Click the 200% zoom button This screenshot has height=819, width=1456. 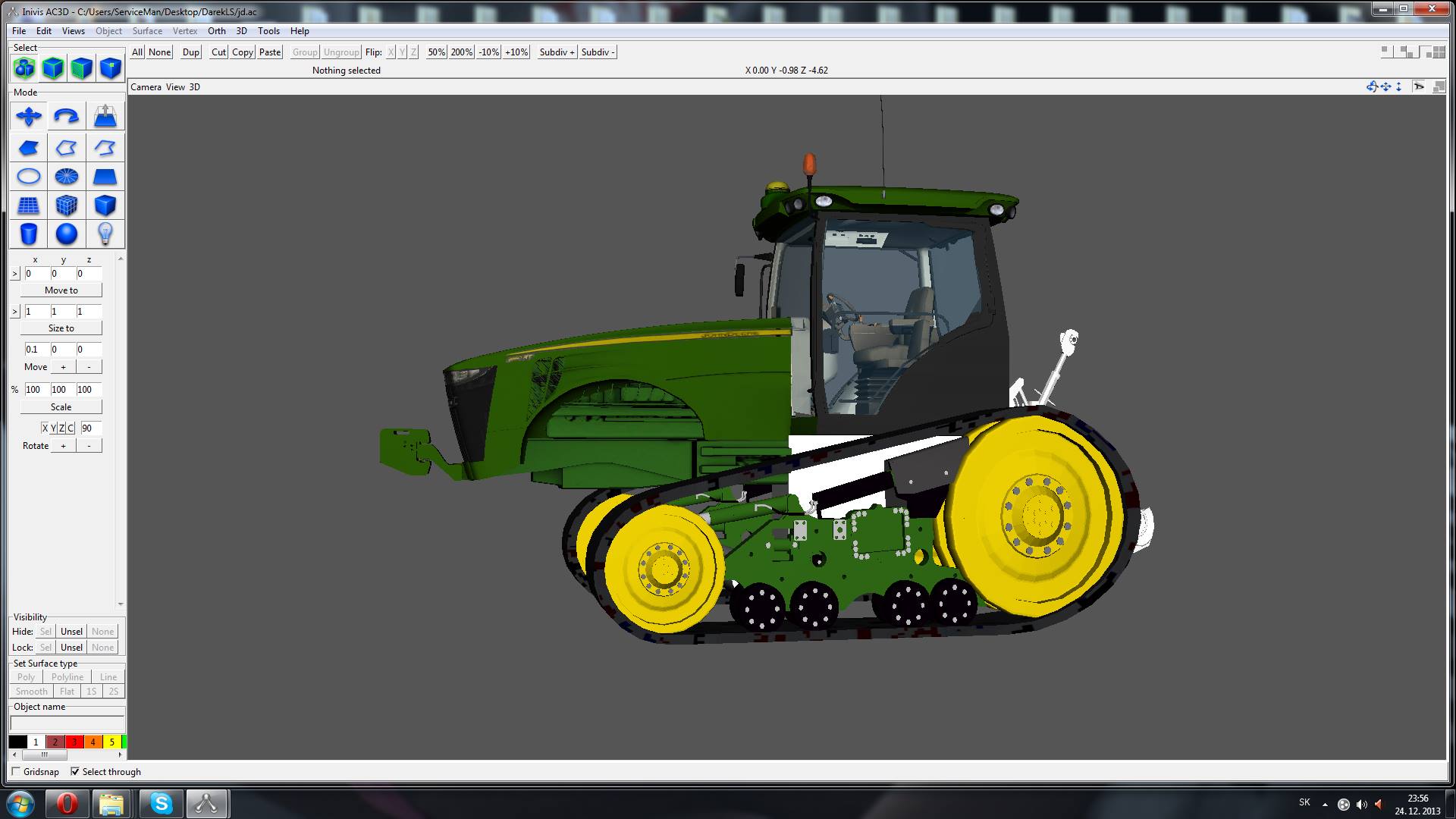tap(462, 52)
